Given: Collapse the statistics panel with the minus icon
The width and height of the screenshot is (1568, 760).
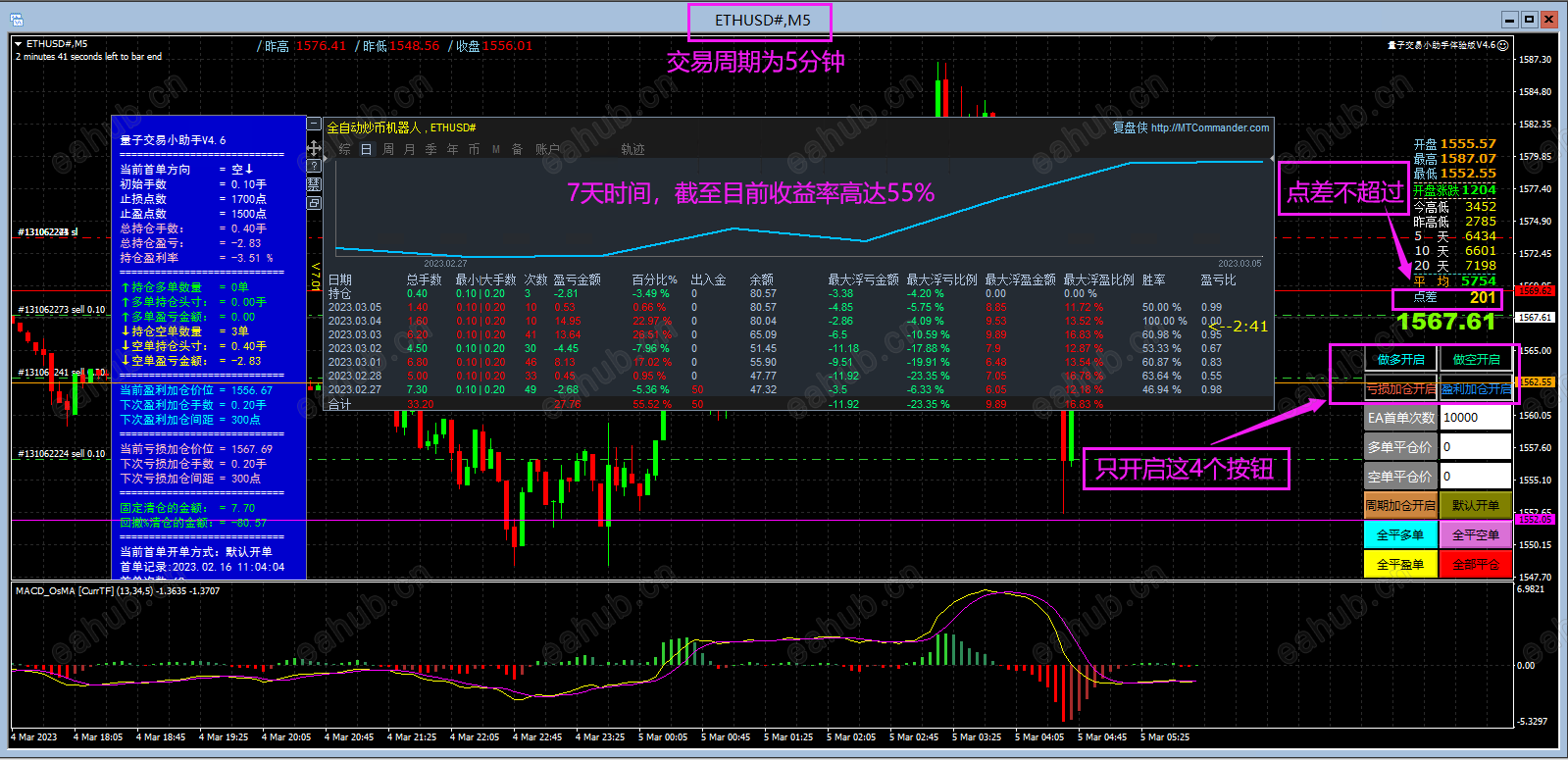Looking at the screenshot, I should [x=314, y=125].
